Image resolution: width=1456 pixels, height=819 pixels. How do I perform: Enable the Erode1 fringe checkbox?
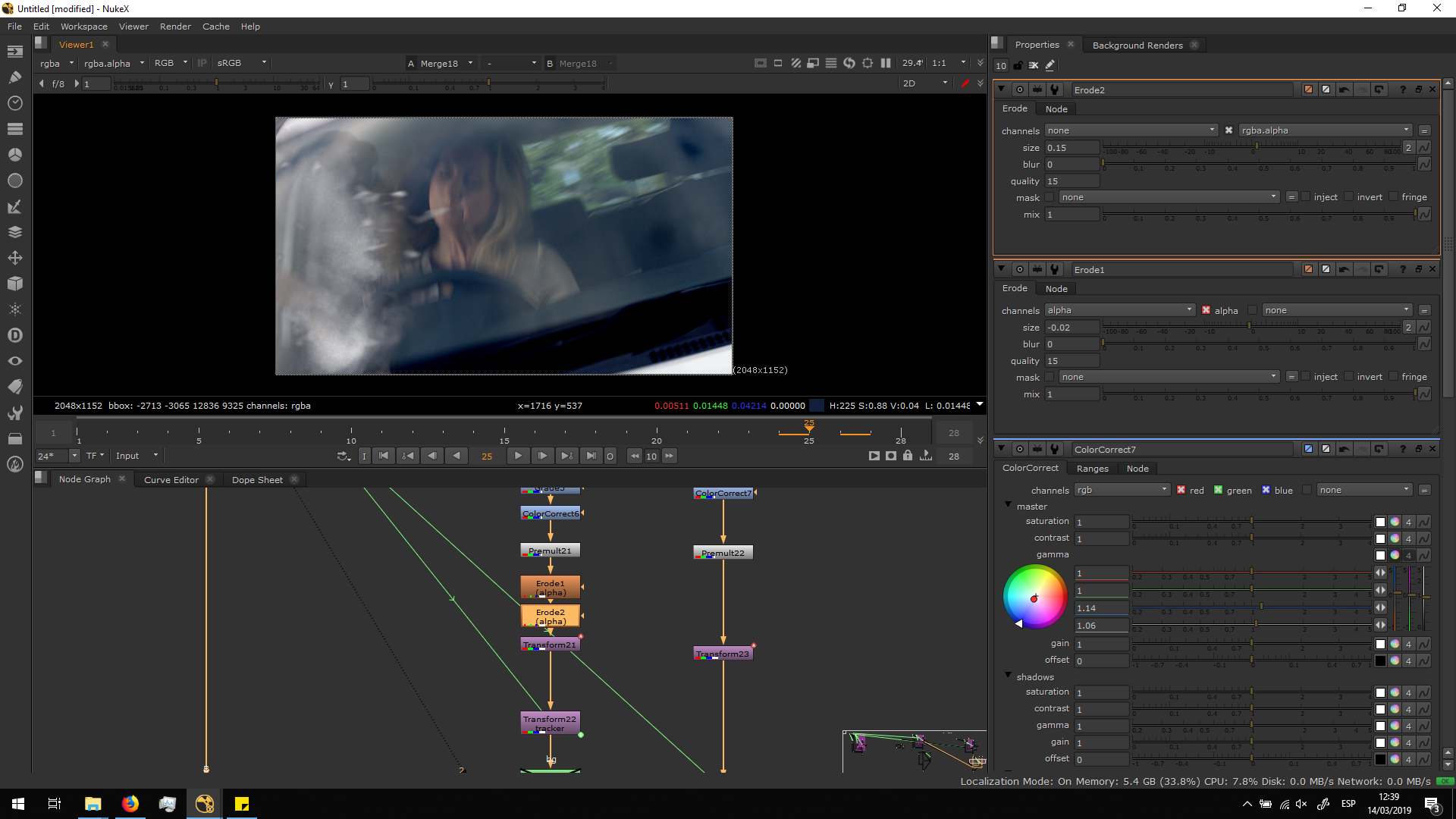[1394, 377]
